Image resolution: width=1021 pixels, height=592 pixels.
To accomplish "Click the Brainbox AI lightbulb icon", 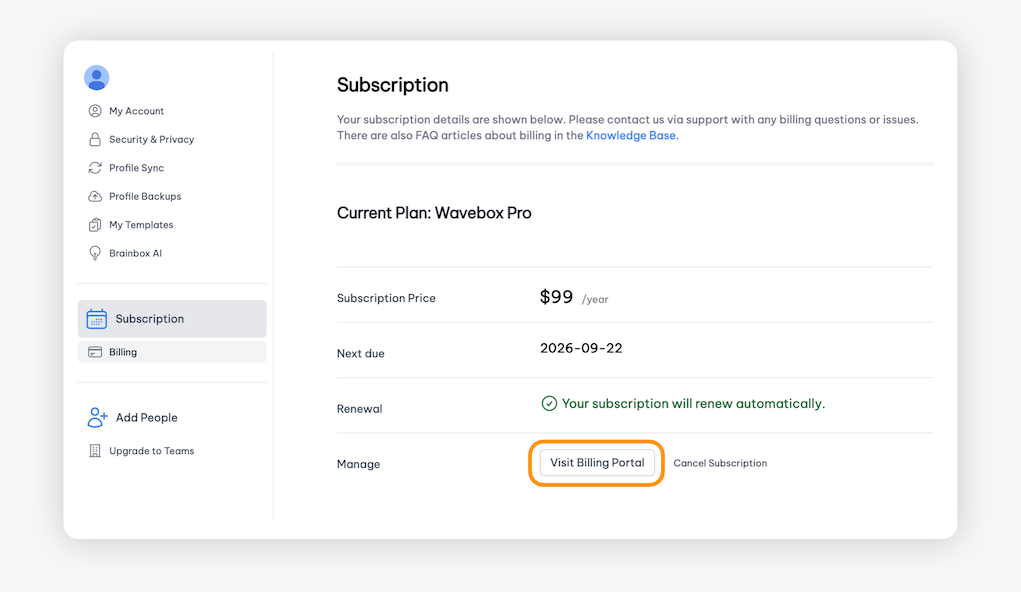I will (x=95, y=254).
